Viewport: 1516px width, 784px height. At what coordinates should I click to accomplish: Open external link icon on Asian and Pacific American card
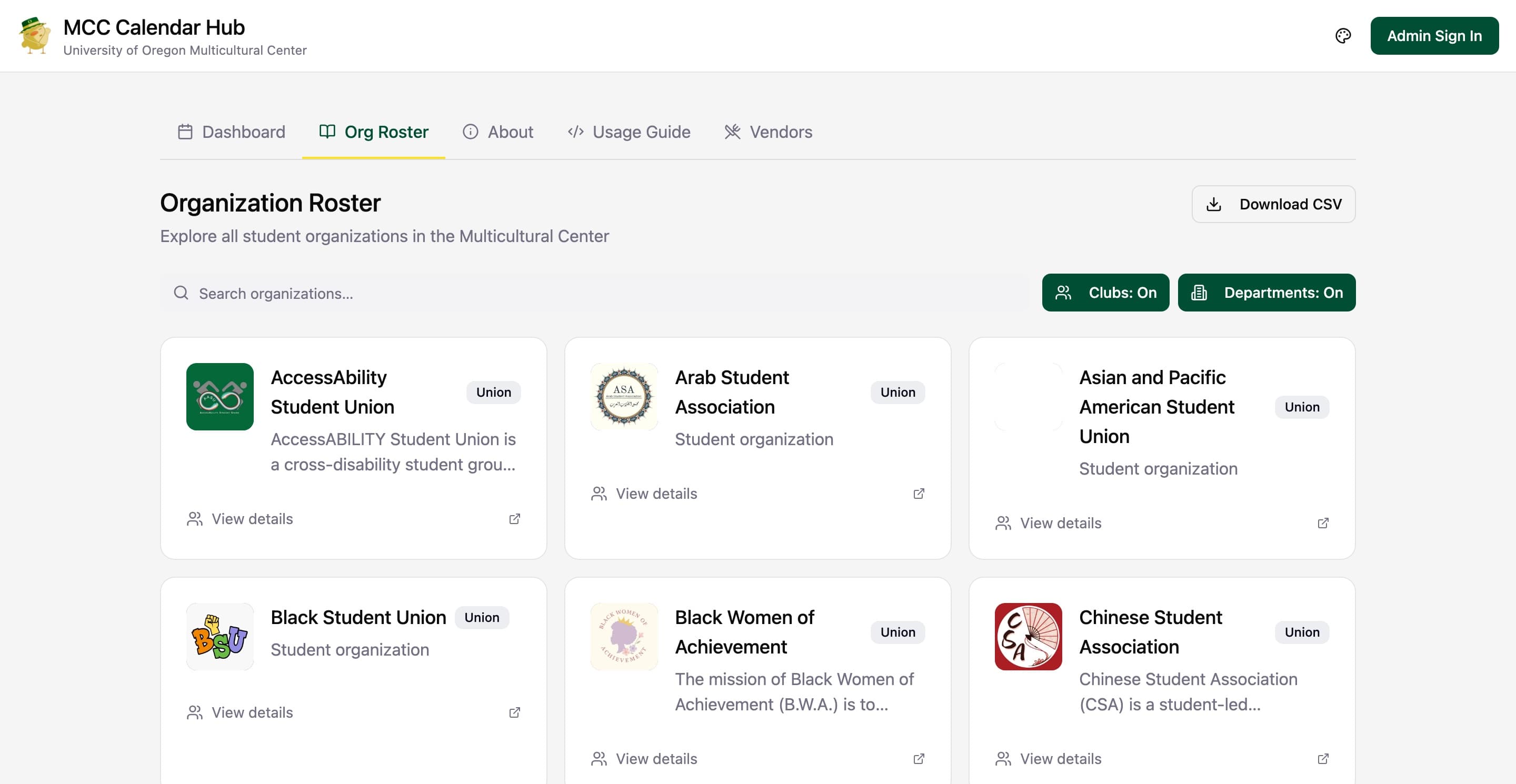1323,523
